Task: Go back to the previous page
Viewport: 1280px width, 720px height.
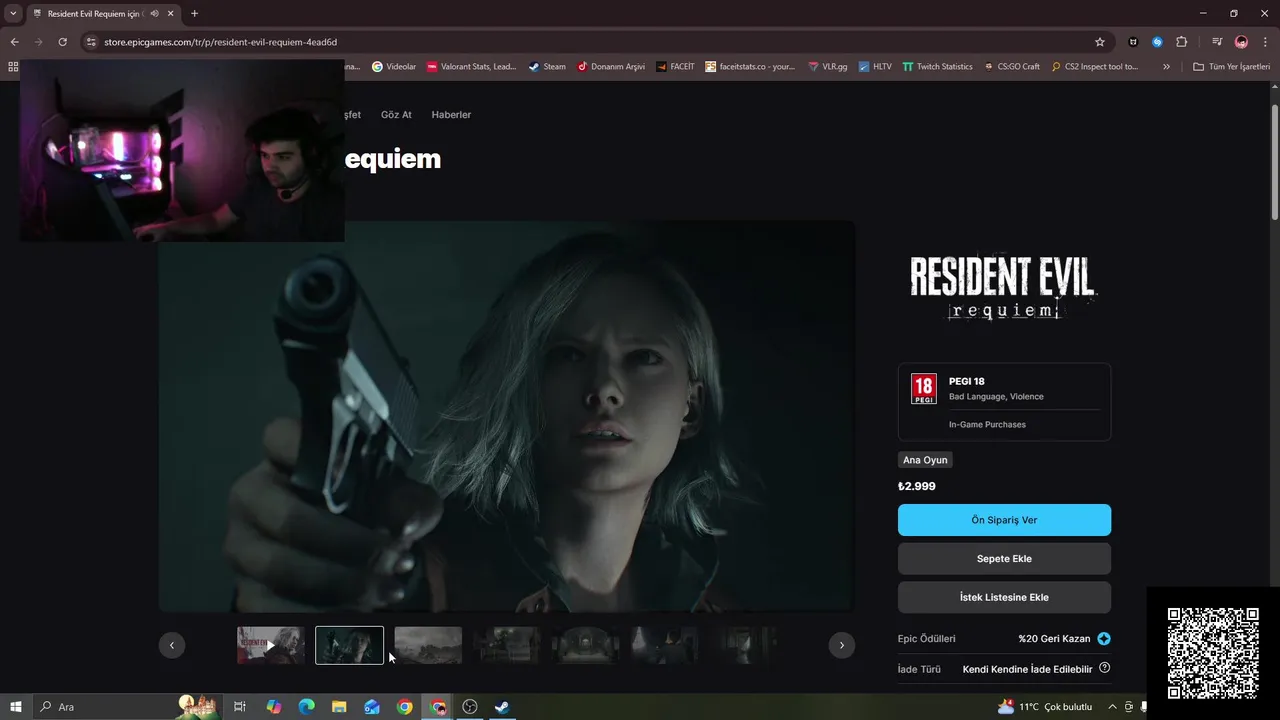Action: click(x=14, y=42)
